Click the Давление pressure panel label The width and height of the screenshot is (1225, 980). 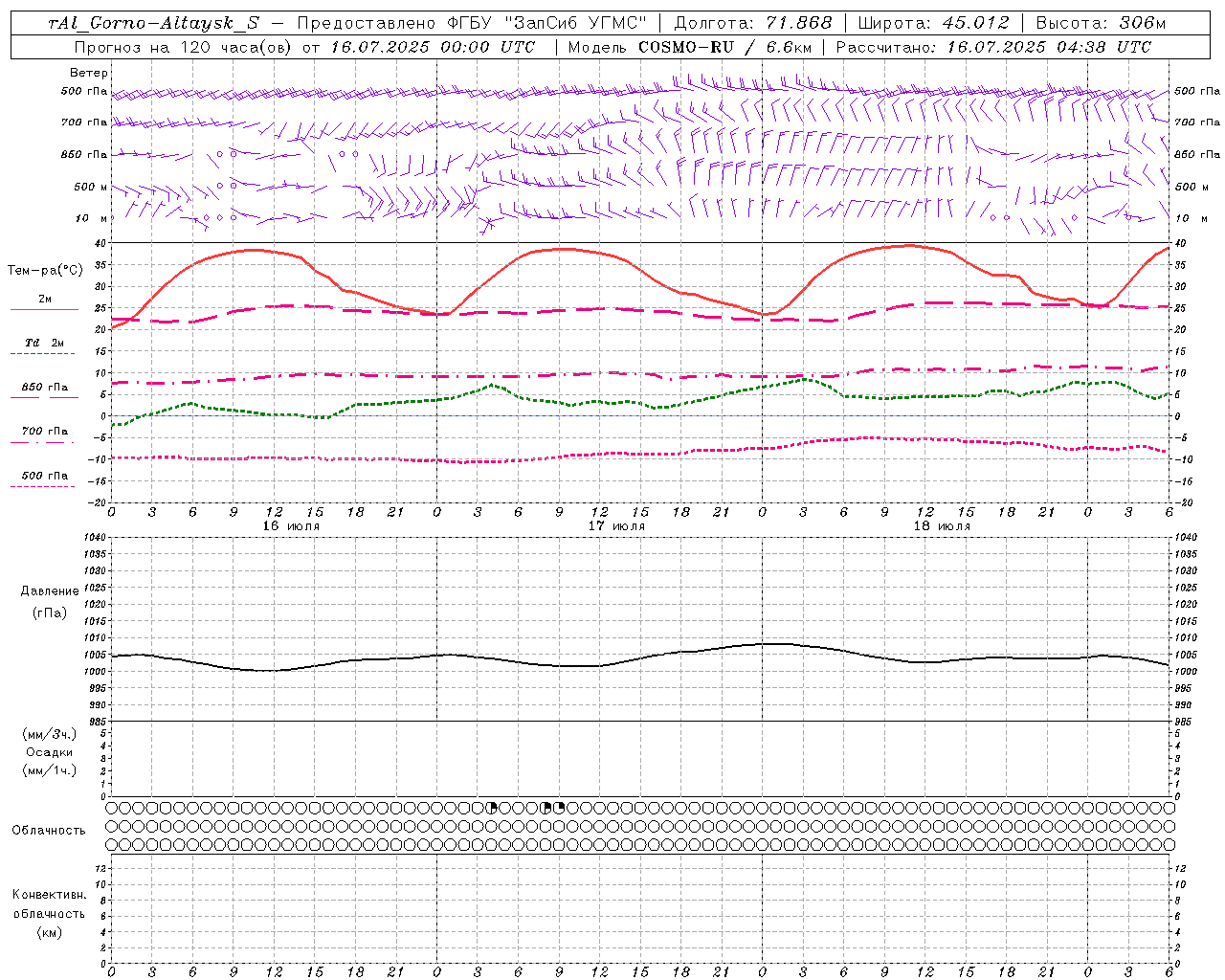[50, 590]
